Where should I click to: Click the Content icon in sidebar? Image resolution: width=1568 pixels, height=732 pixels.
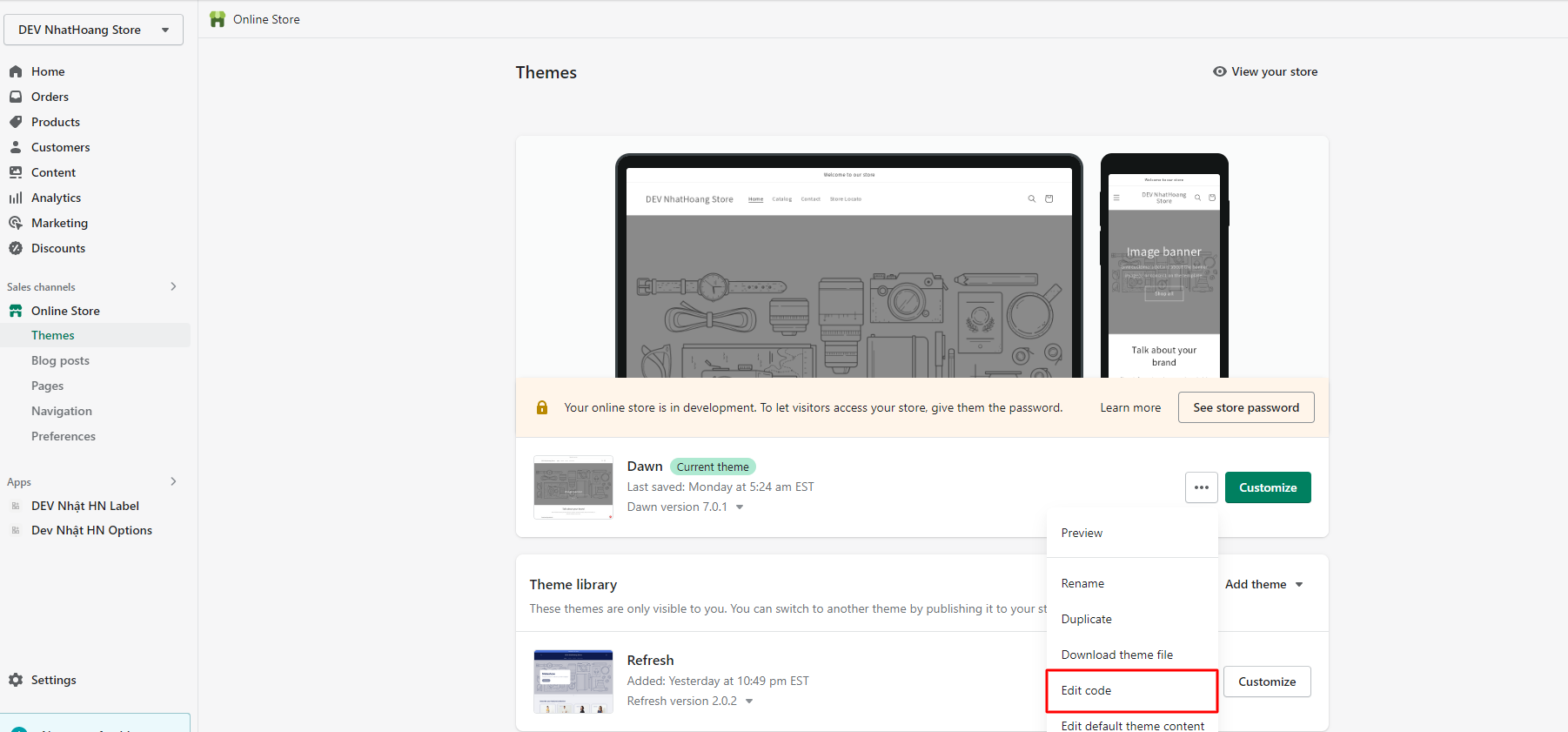coord(16,172)
